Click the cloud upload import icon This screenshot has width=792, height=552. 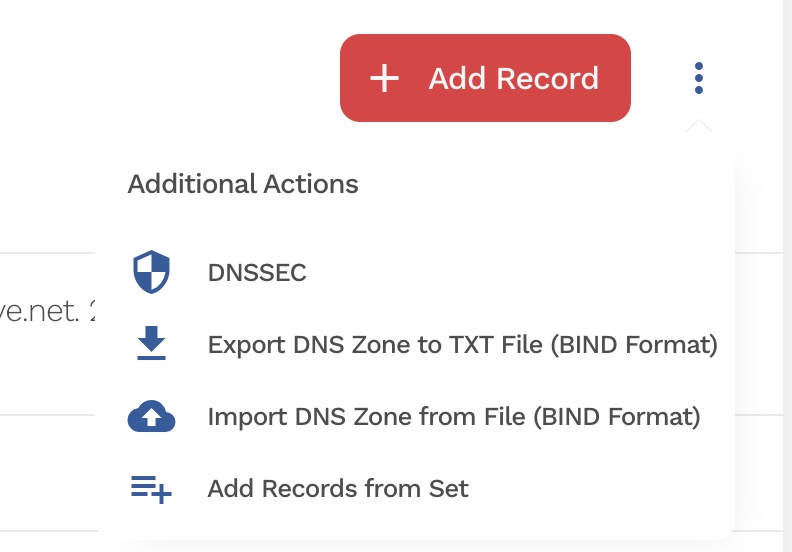pyautogui.click(x=152, y=417)
